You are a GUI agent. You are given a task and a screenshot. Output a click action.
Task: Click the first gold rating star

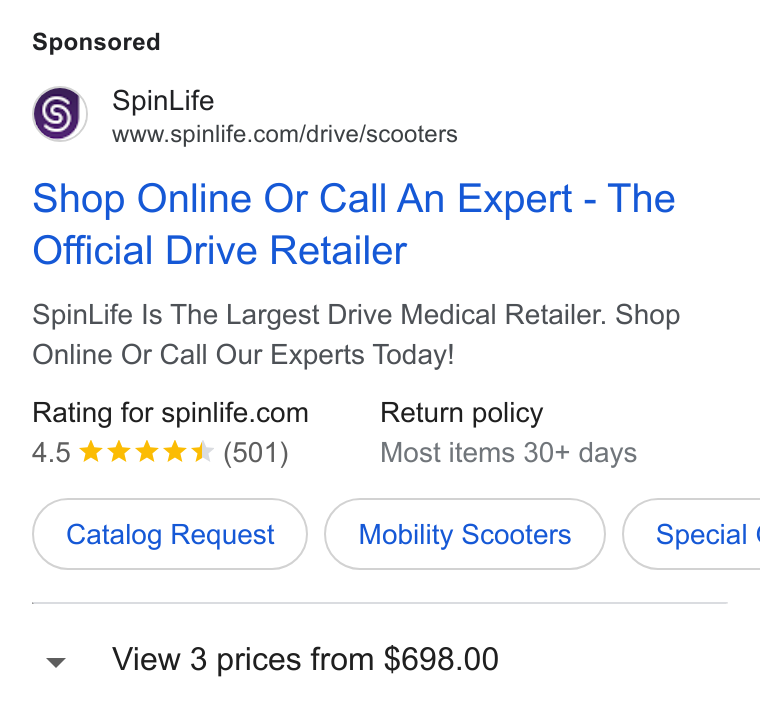coord(91,452)
